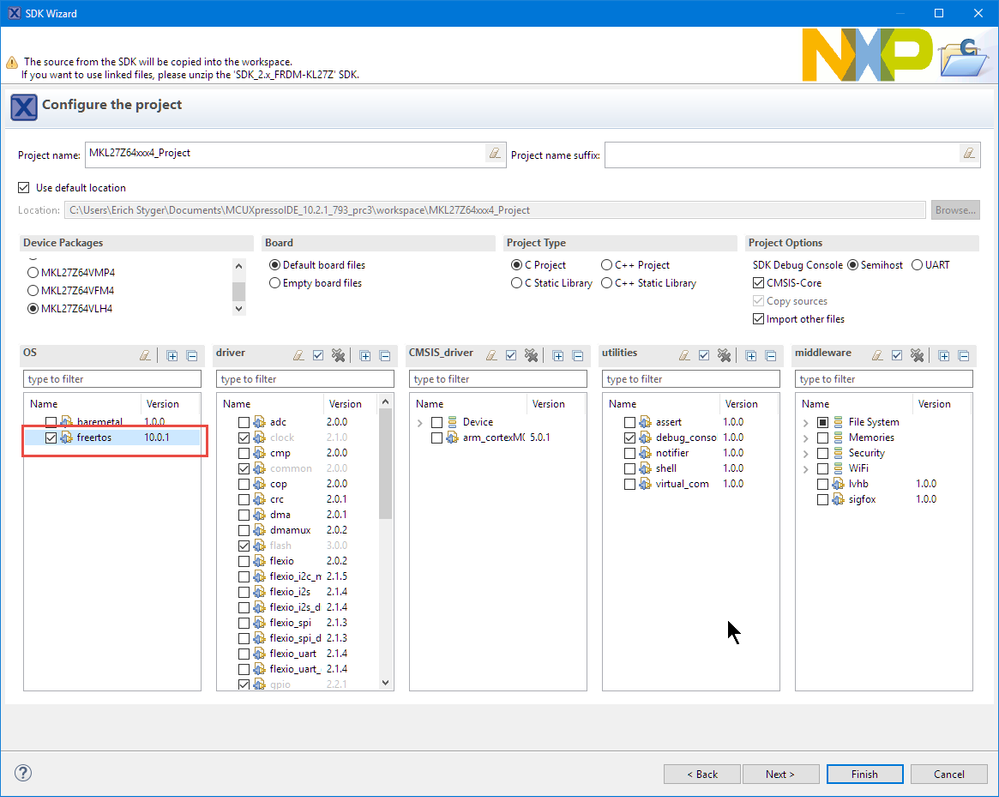Check all components in the driver panel

point(319,355)
